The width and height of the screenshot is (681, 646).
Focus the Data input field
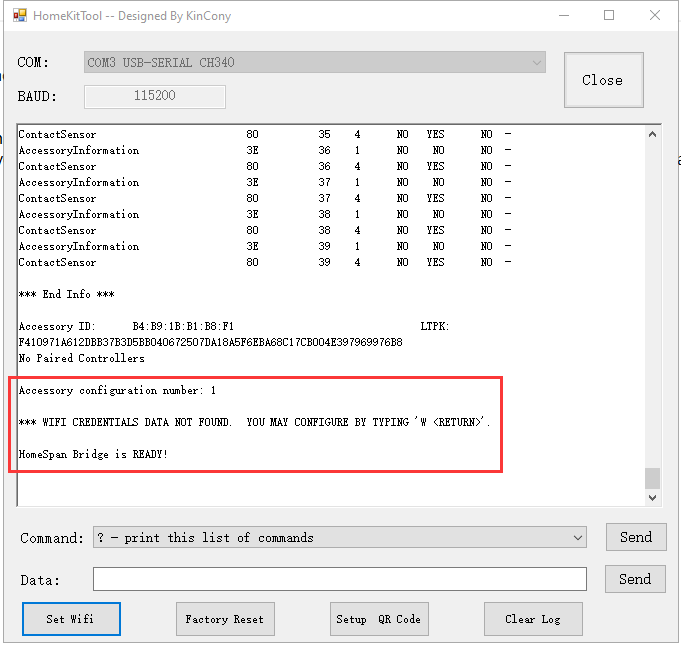pyautogui.click(x=339, y=579)
